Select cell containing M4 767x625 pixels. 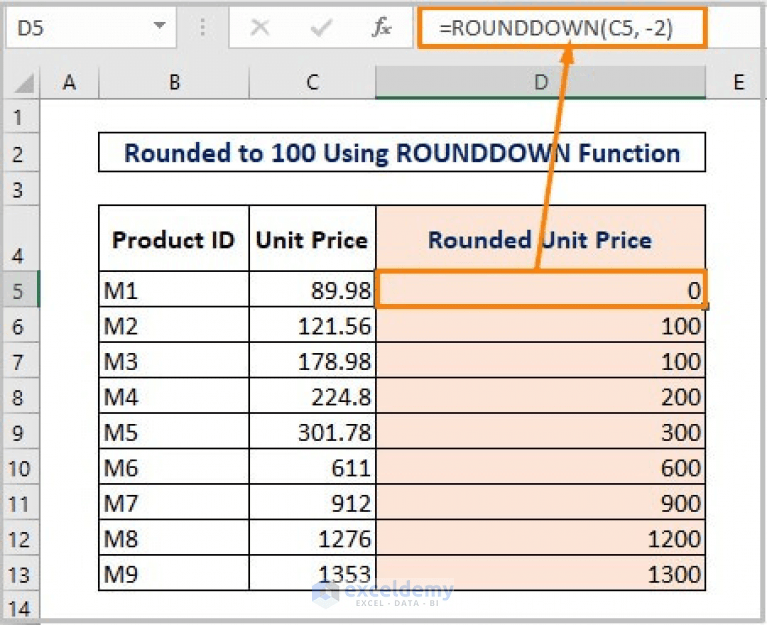click(174, 396)
